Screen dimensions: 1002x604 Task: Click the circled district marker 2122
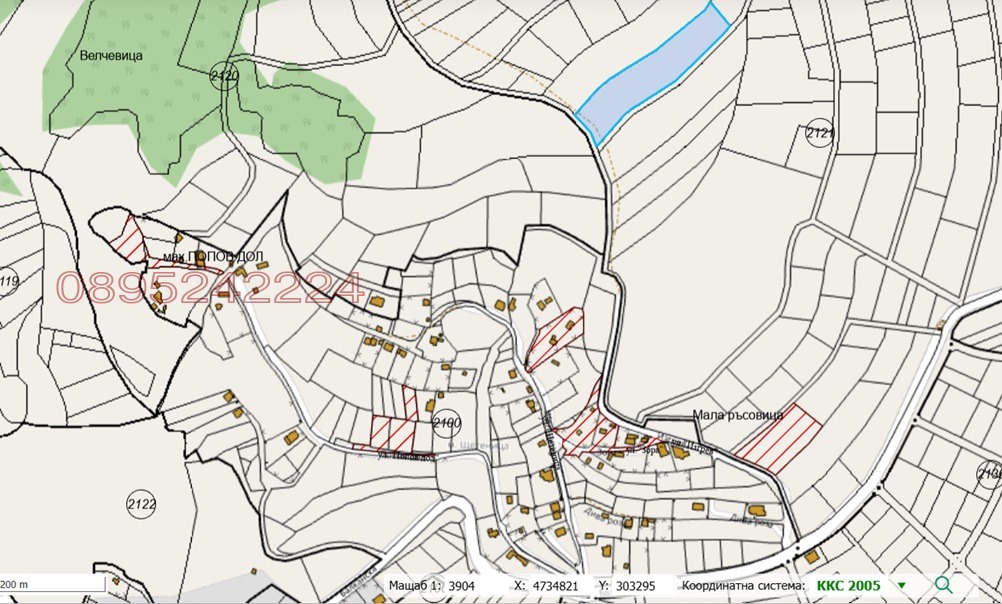pyautogui.click(x=141, y=504)
